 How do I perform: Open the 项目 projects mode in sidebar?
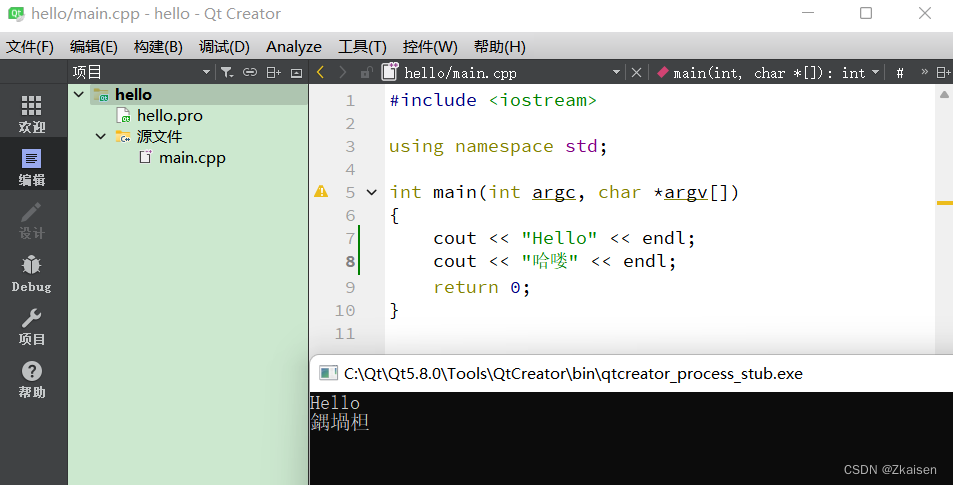[32, 326]
